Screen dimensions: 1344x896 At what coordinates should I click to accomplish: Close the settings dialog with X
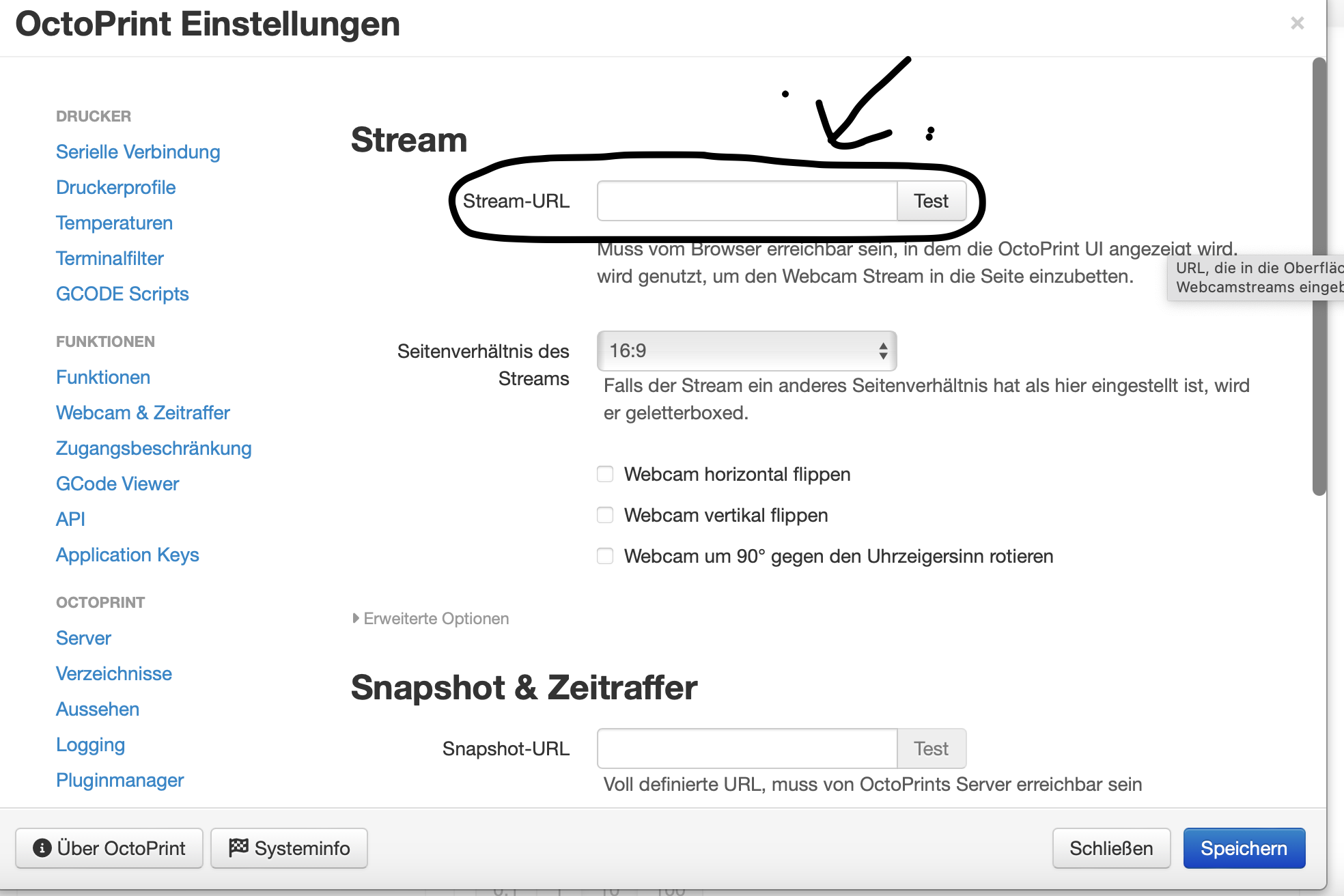(1297, 24)
